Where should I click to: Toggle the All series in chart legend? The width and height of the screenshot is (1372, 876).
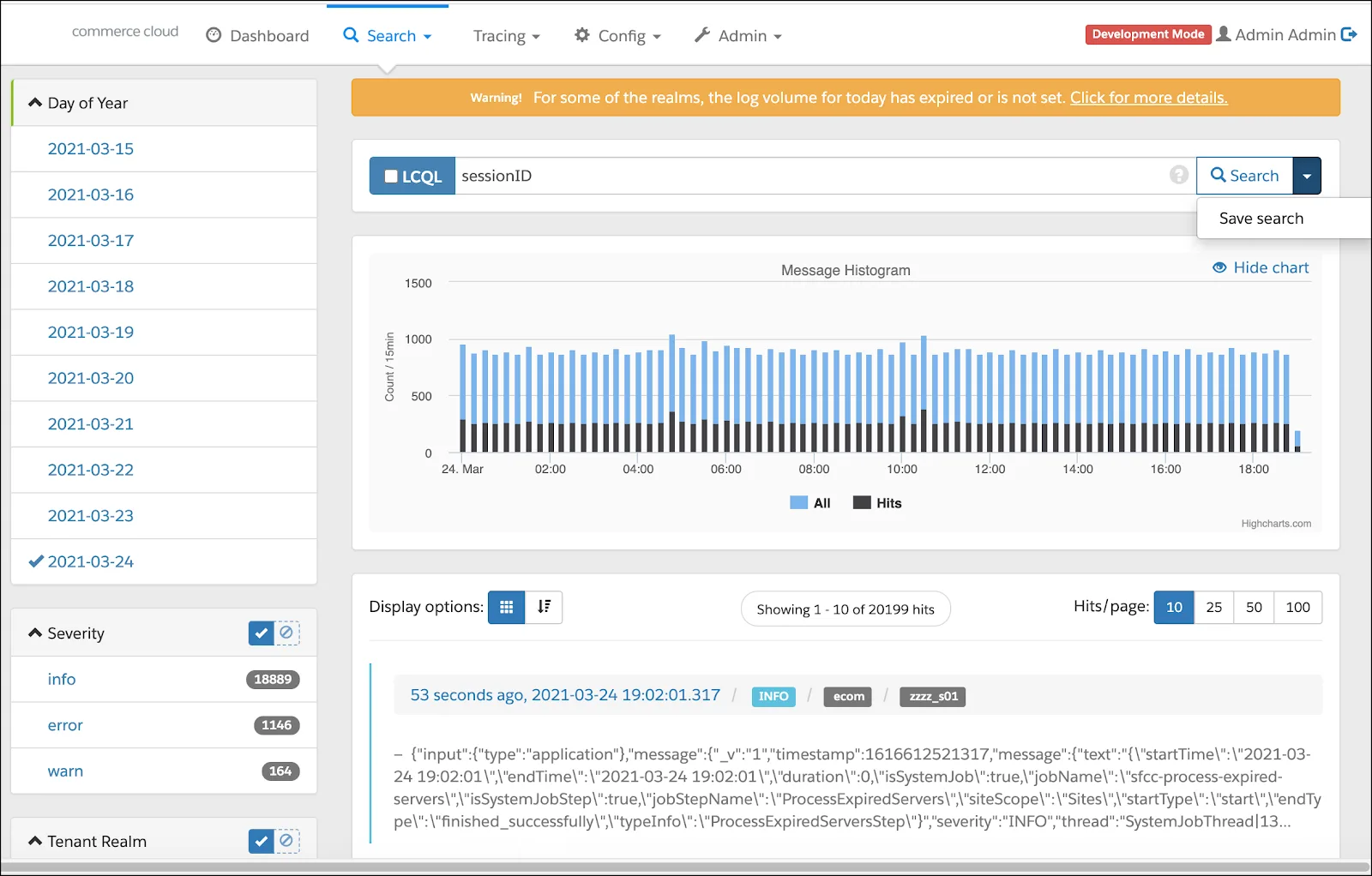coord(810,503)
